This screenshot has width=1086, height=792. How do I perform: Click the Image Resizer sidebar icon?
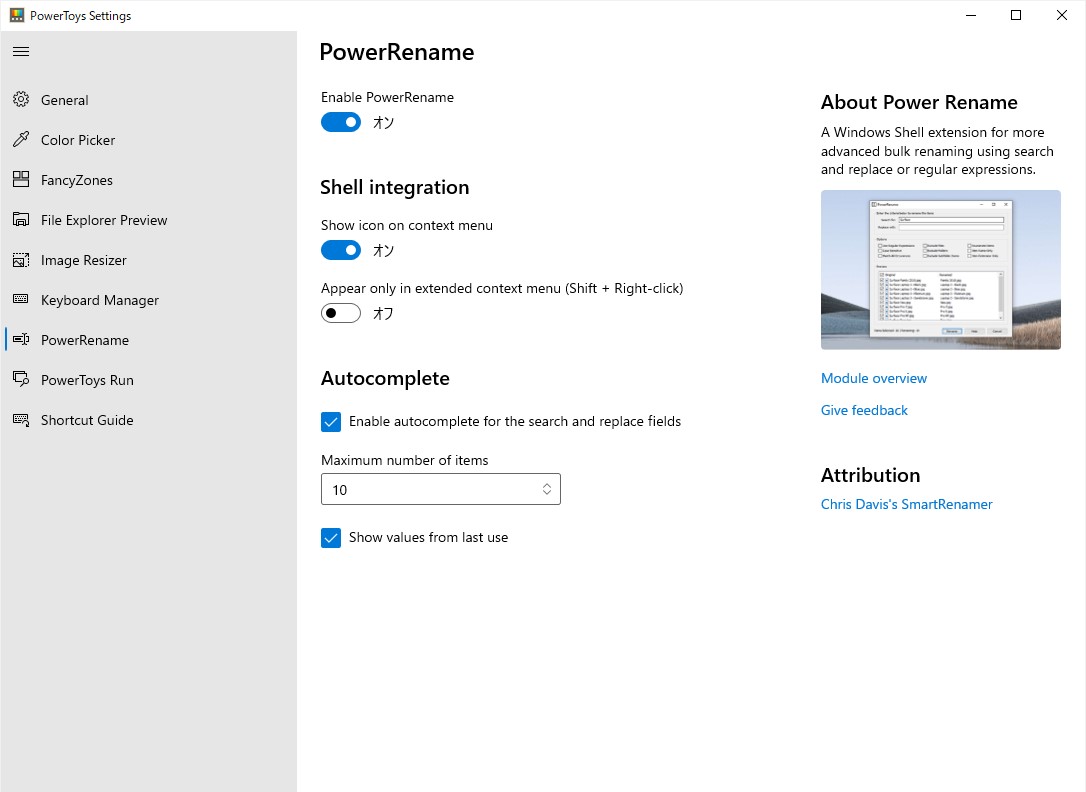click(x=21, y=260)
